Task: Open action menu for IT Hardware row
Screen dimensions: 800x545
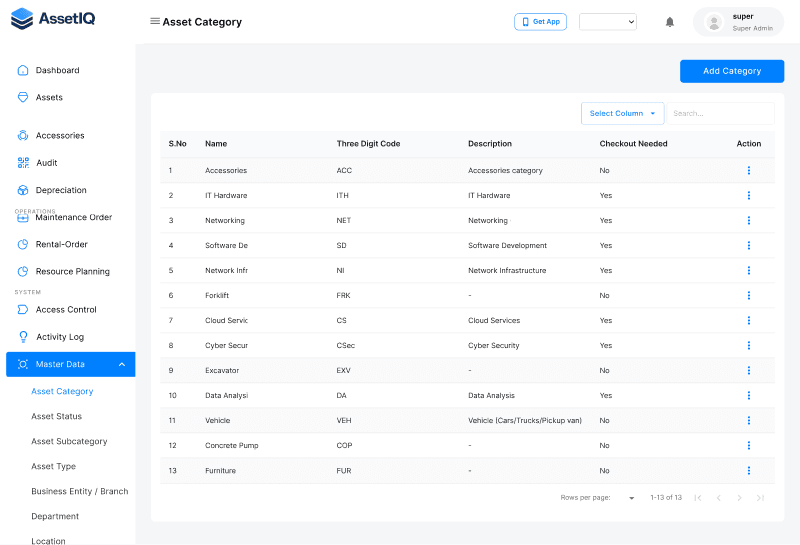Action: [x=748, y=195]
